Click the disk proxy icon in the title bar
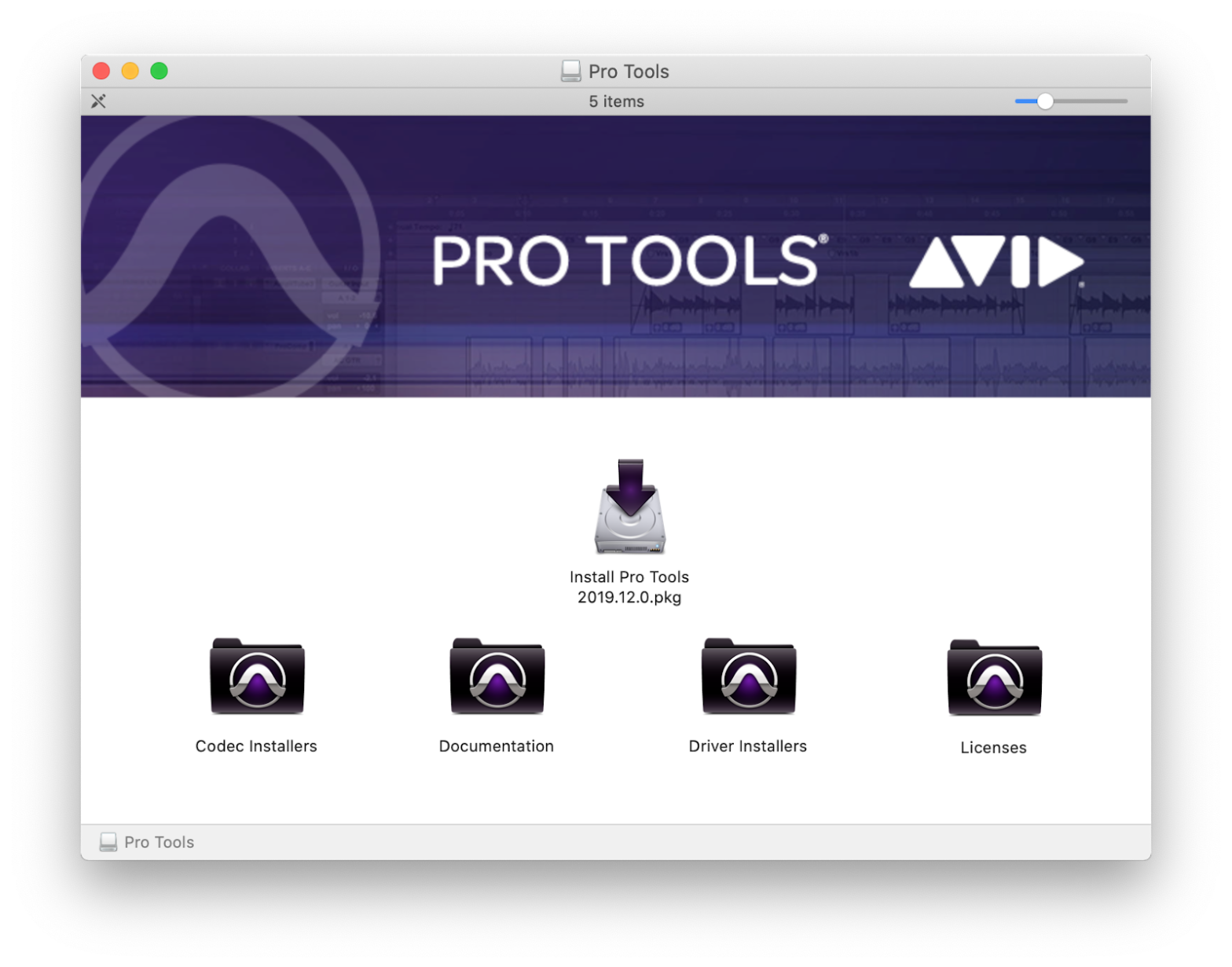1232x967 pixels. (x=571, y=71)
